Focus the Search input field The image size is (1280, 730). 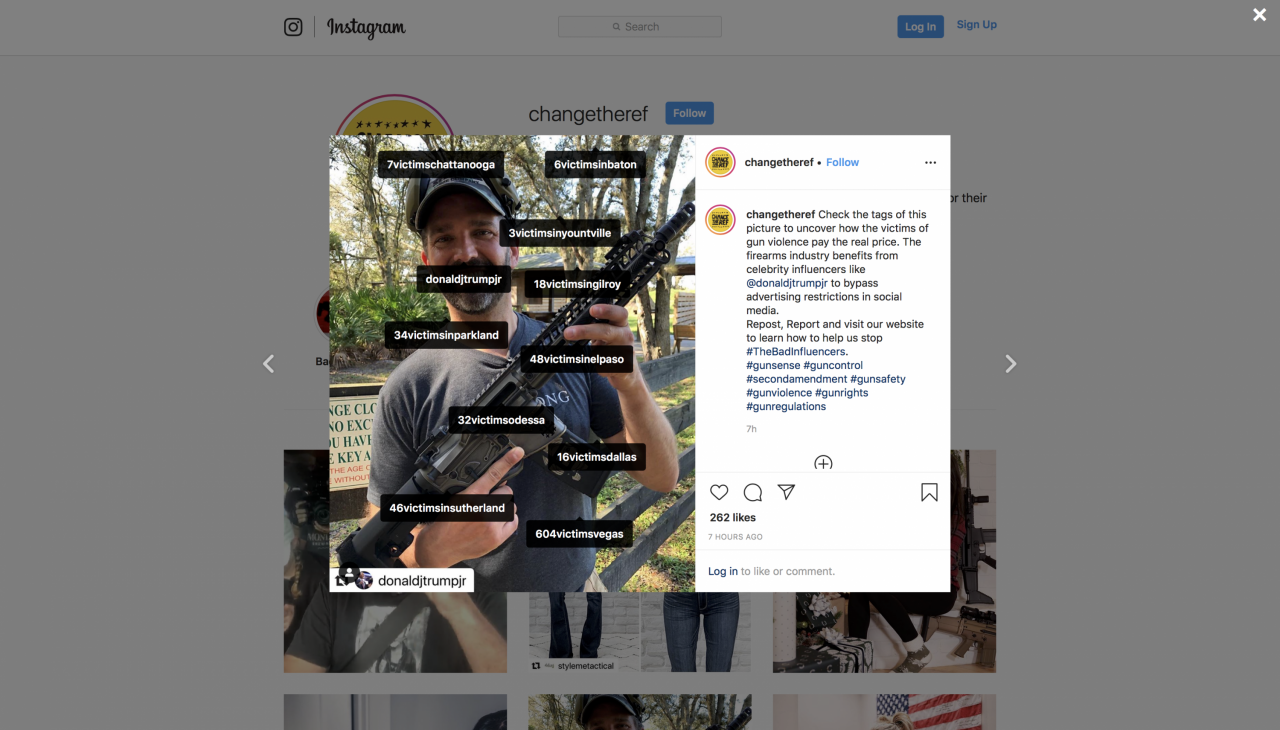(640, 27)
